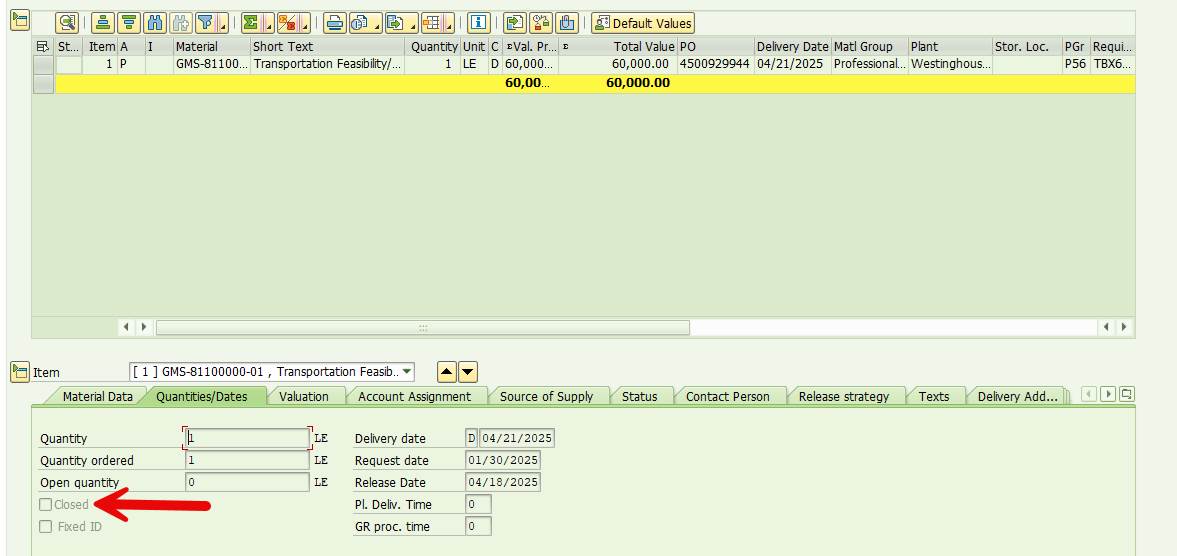This screenshot has height=556, width=1177.
Task: Open the Status tab
Action: 640,396
